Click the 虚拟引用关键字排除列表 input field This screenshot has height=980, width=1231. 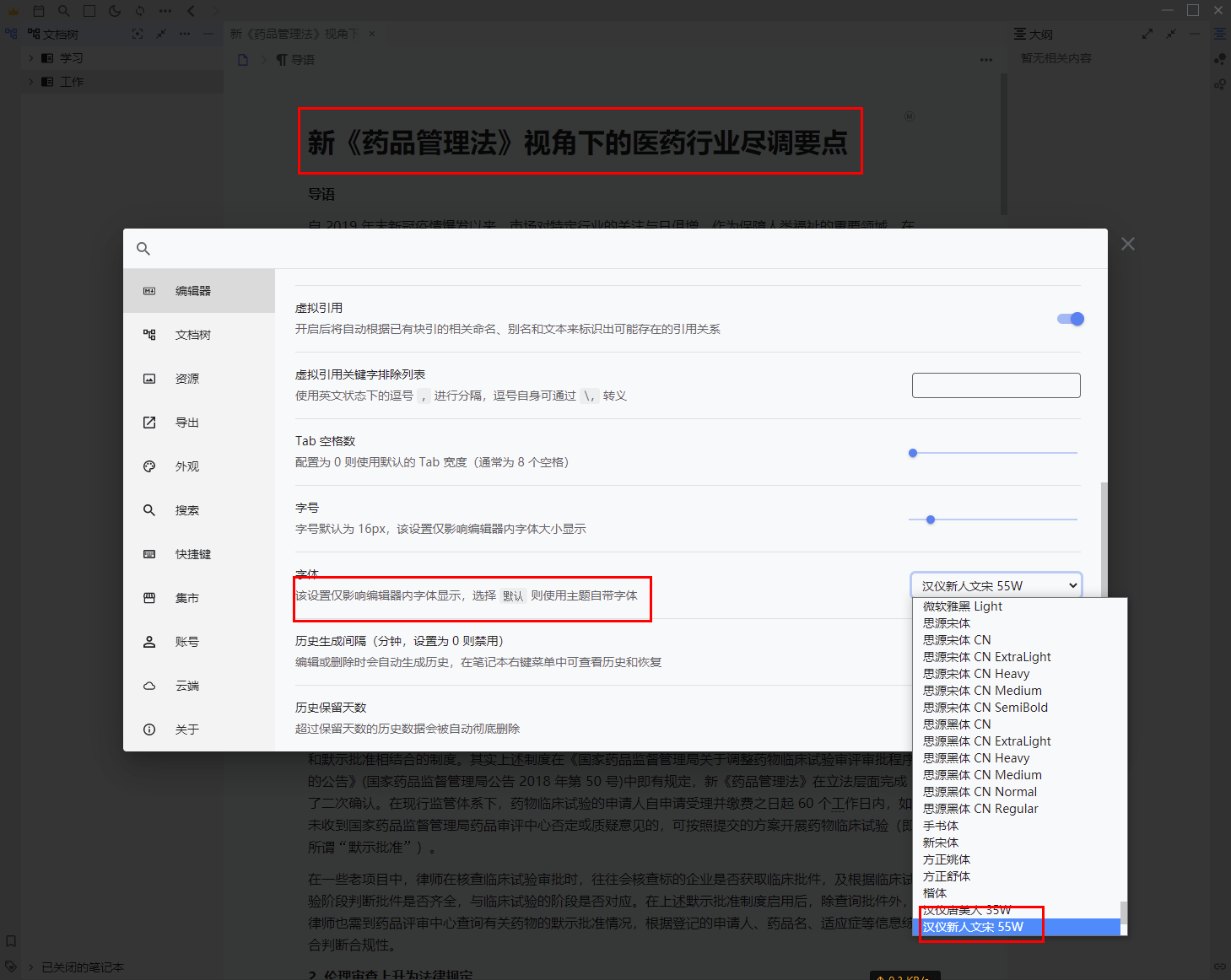point(996,385)
